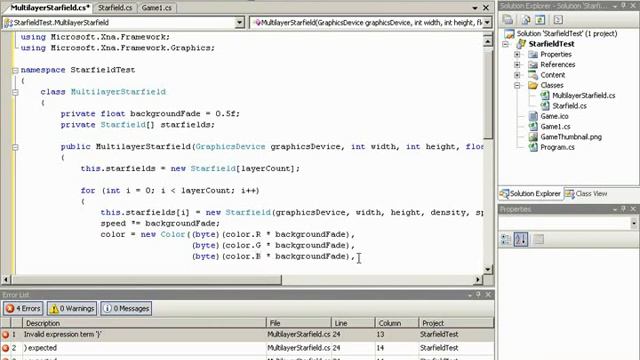This screenshot has height=360, width=640.
Task: Open Solution Explorer window position dropdown
Action: pyautogui.click(x=615, y=5)
